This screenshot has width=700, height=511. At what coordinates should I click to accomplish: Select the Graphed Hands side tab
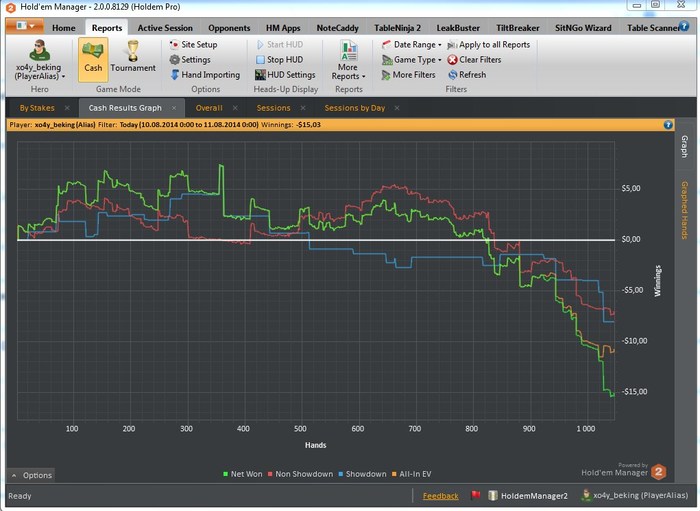[x=684, y=210]
